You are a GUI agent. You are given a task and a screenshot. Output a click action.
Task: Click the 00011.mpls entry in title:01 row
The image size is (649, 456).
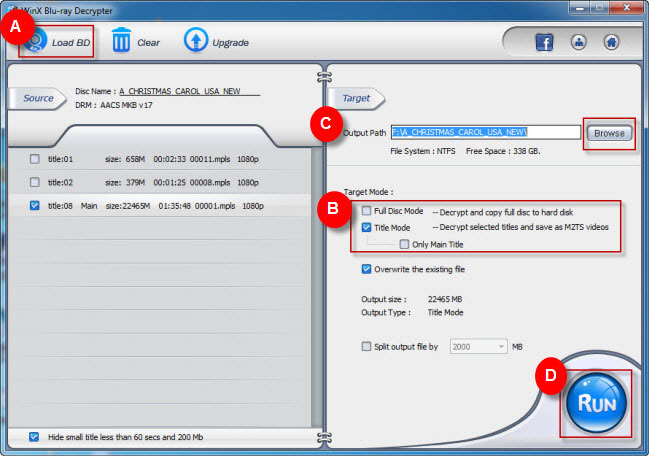210,159
